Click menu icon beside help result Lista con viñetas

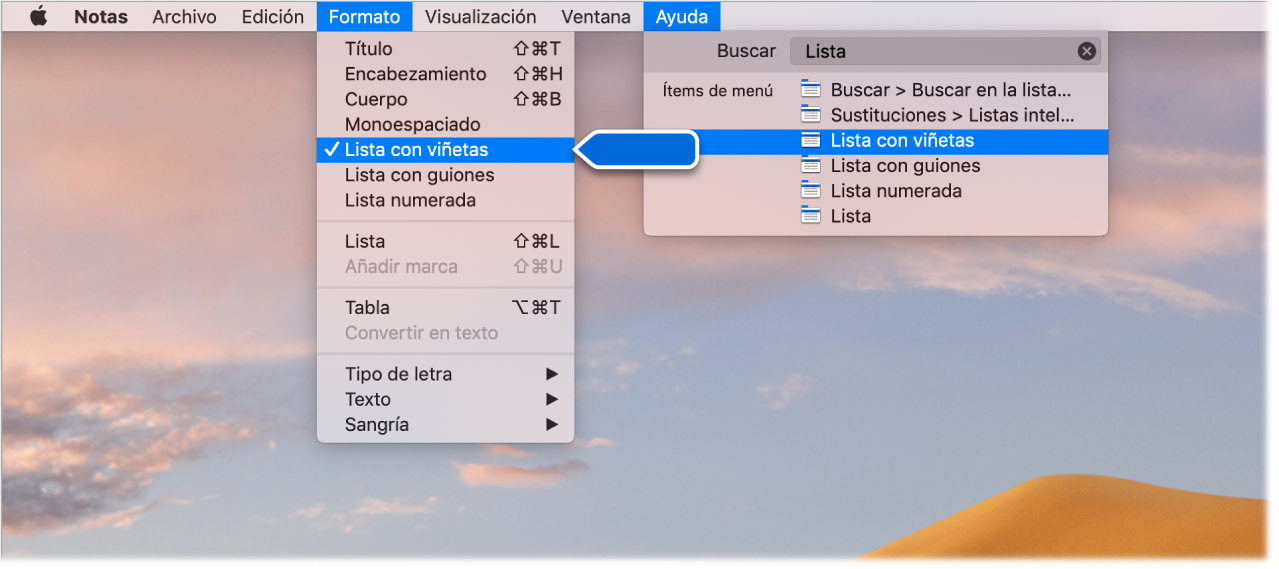click(811, 141)
